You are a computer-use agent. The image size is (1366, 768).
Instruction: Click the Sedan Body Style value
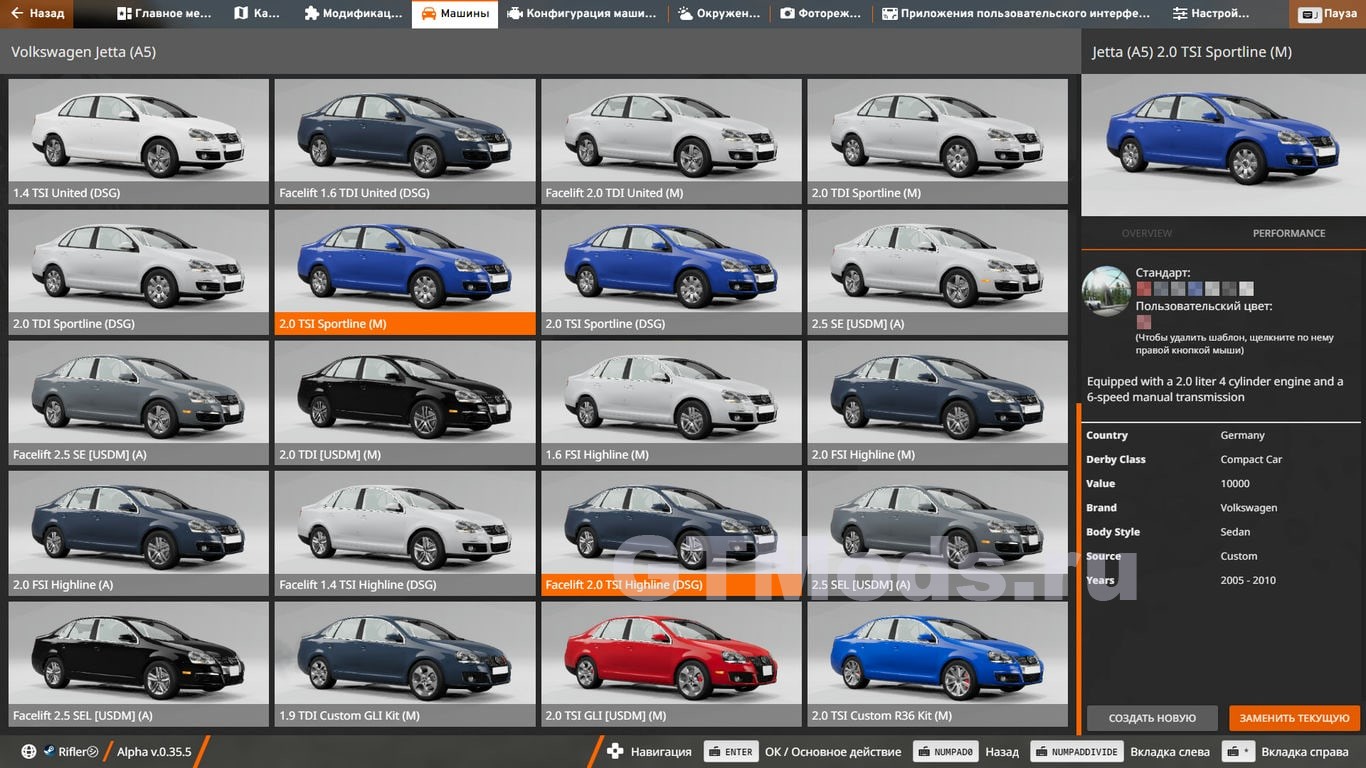pos(1235,532)
